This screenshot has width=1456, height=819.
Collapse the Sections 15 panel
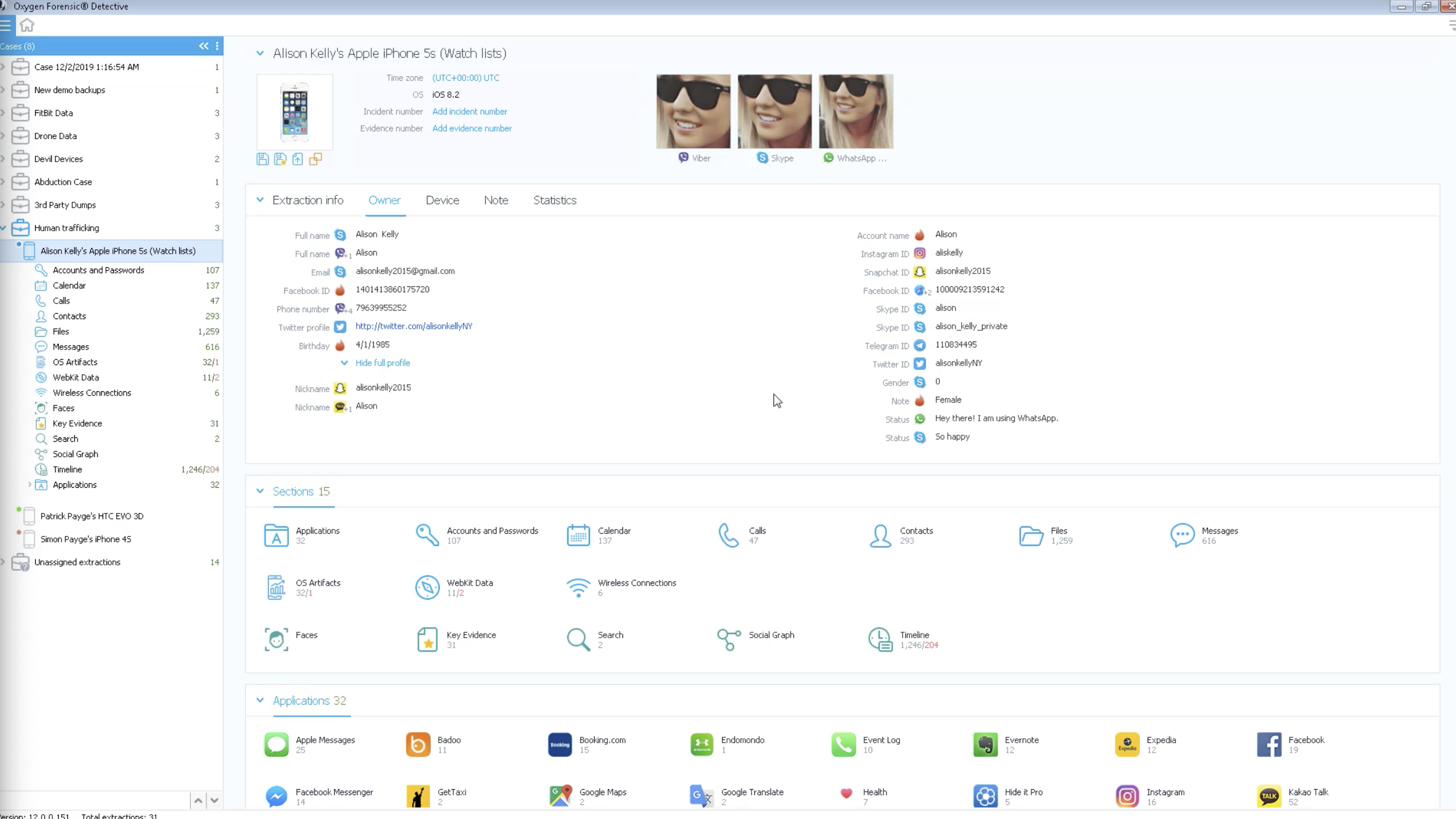[260, 491]
